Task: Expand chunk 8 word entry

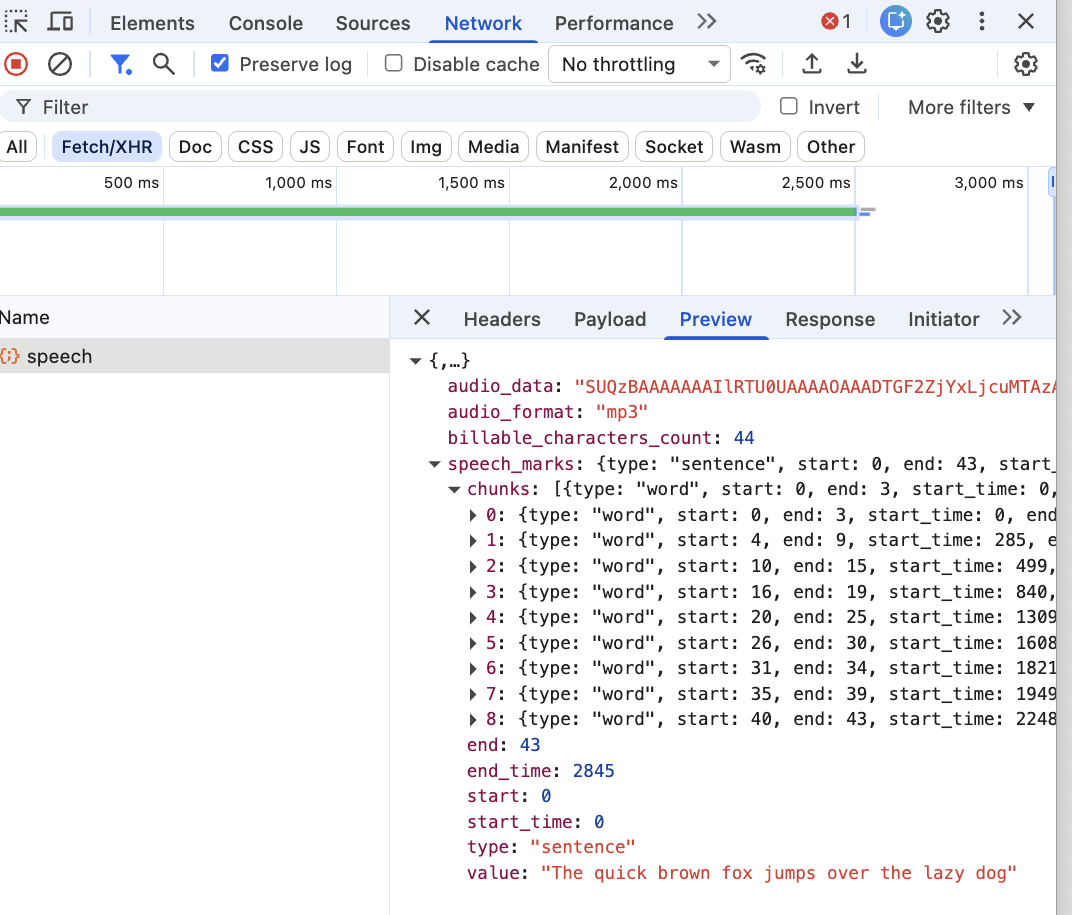Action: [x=472, y=719]
